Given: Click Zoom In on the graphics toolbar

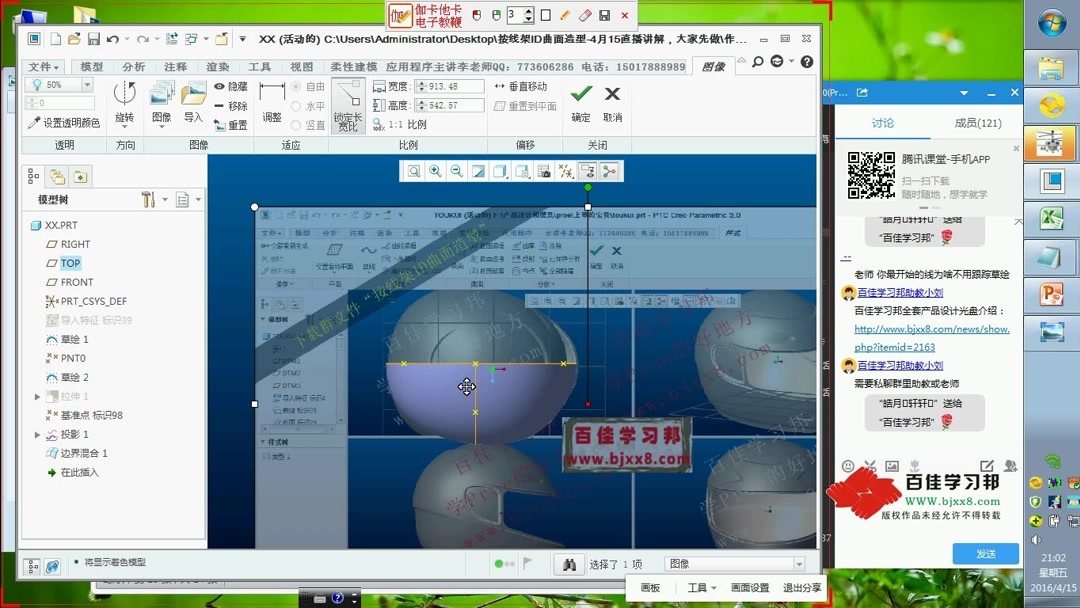Looking at the screenshot, I should [x=435, y=171].
